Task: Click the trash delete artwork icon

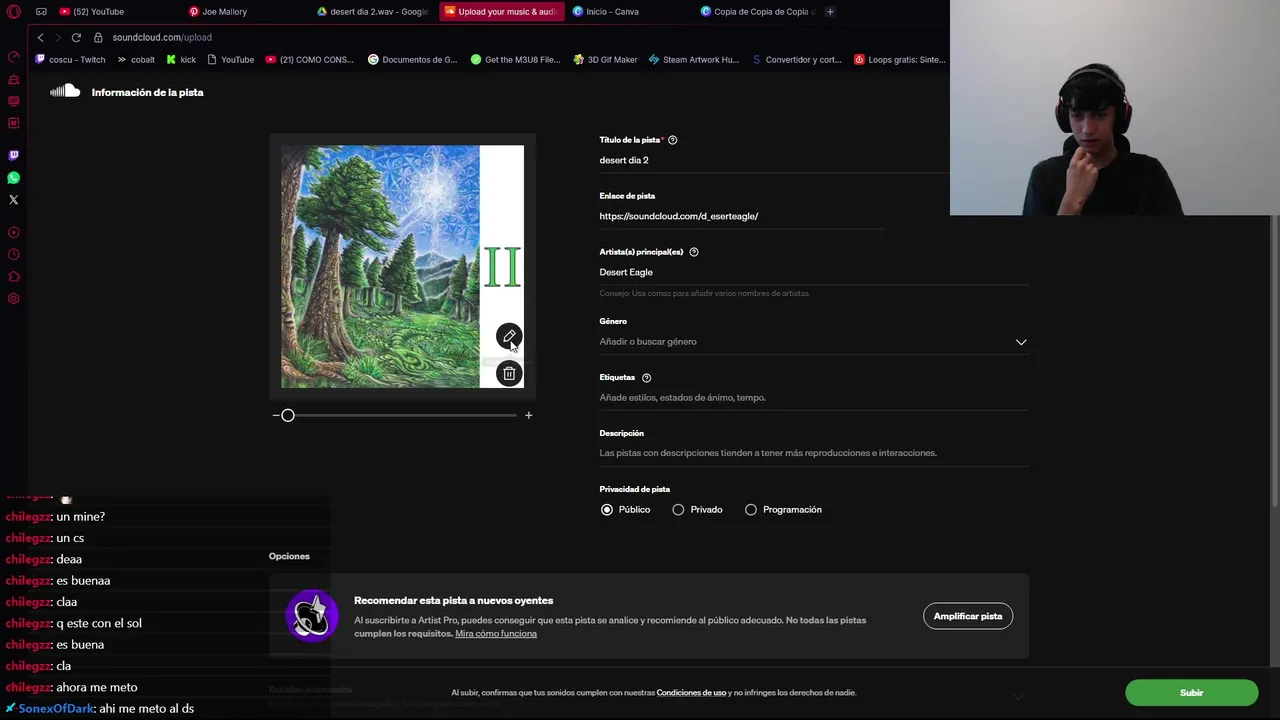Action: [x=509, y=373]
